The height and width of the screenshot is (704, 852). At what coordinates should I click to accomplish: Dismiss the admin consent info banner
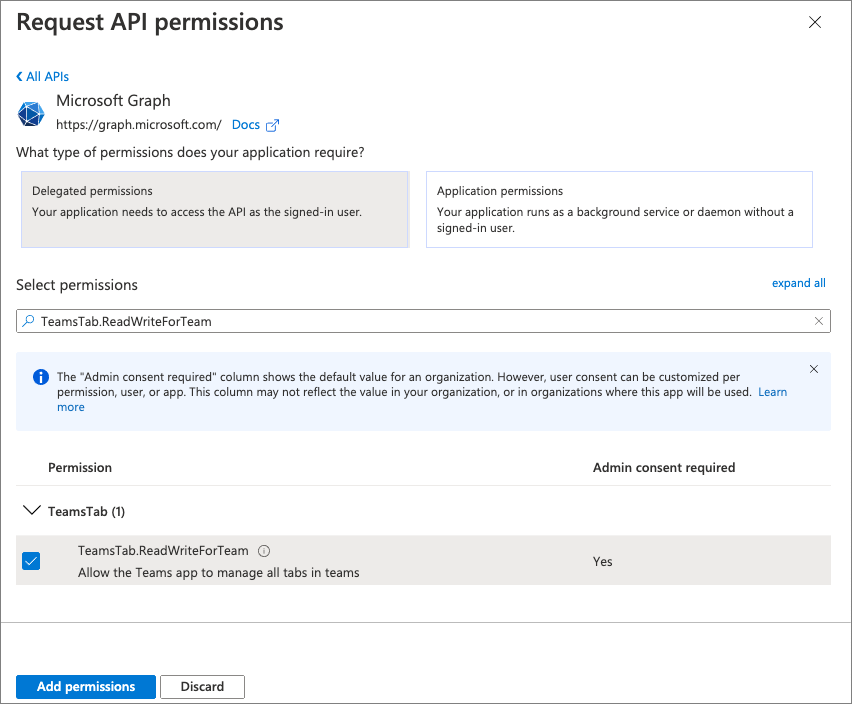click(814, 369)
